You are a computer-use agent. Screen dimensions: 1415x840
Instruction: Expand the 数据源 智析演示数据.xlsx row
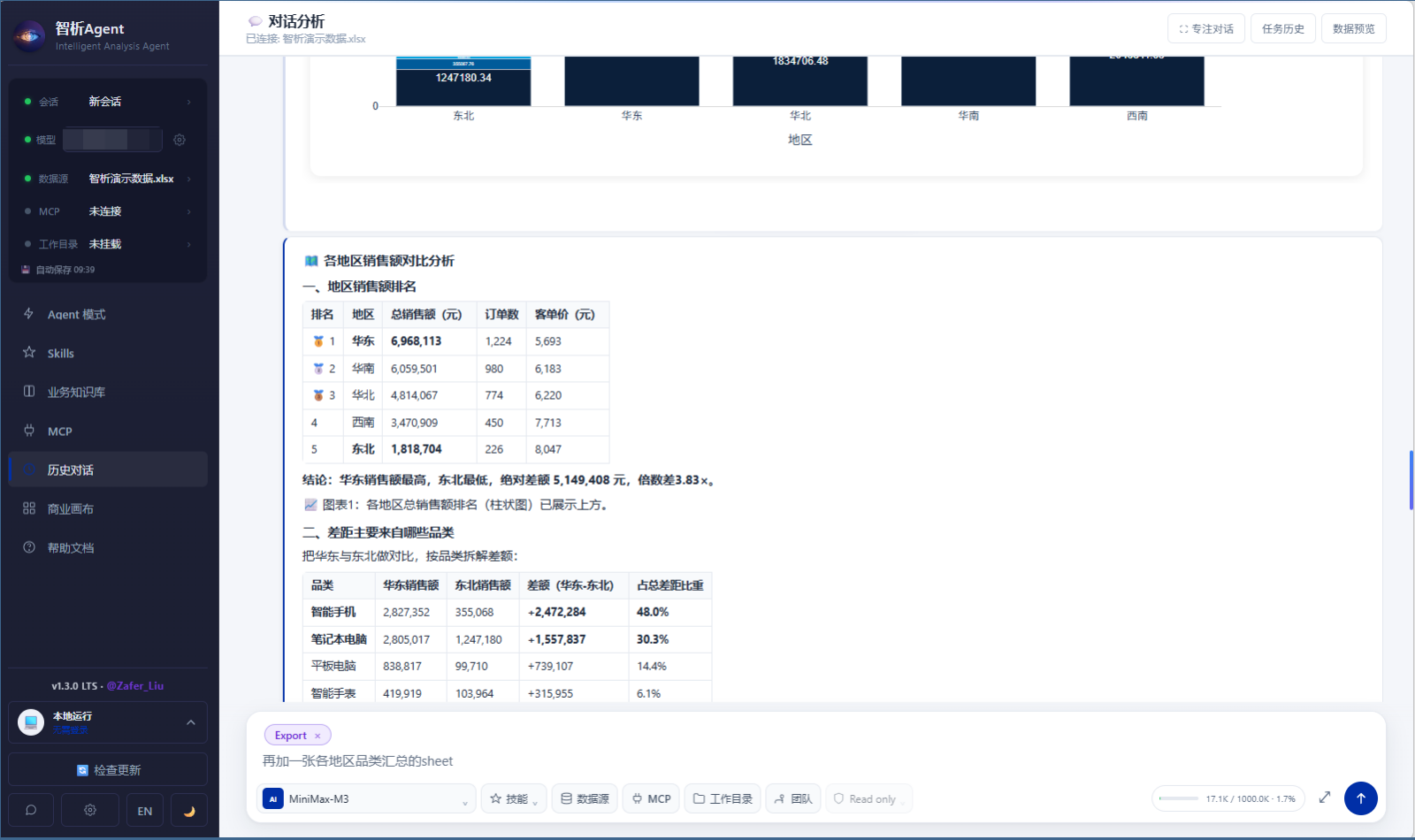click(108, 179)
